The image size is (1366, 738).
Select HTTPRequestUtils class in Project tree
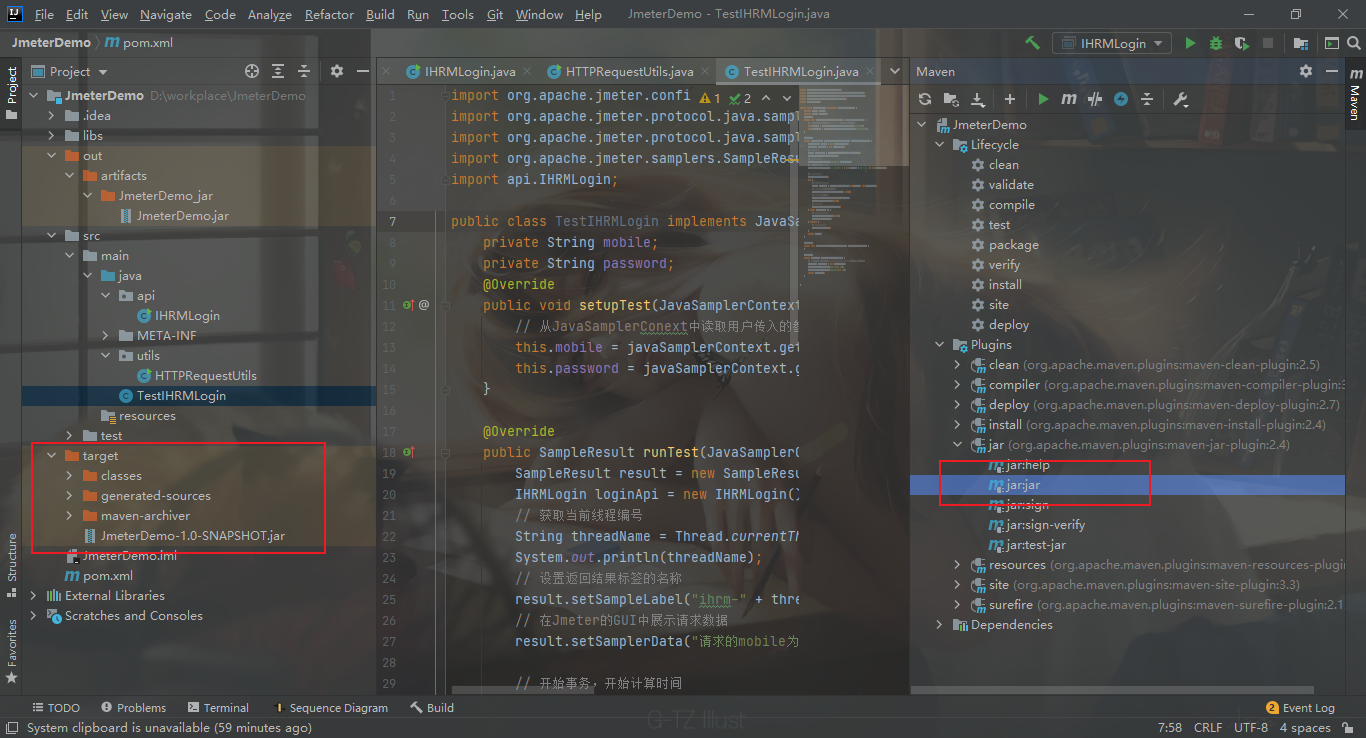[x=205, y=376]
